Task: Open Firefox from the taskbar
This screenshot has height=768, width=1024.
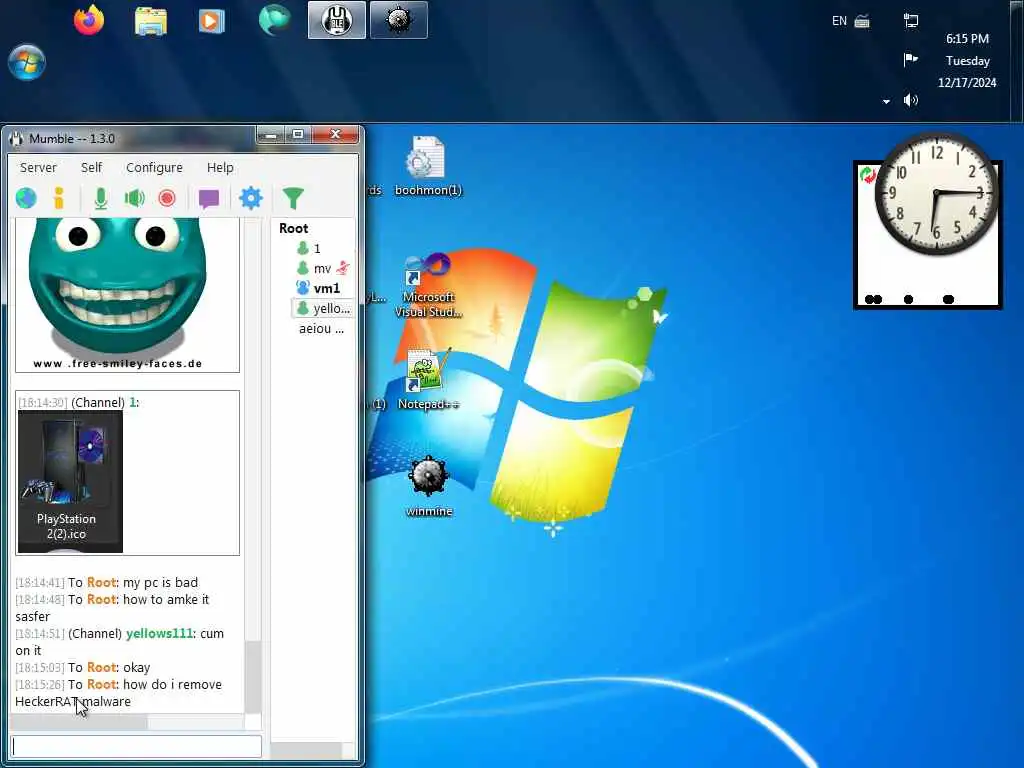Action: tap(89, 20)
